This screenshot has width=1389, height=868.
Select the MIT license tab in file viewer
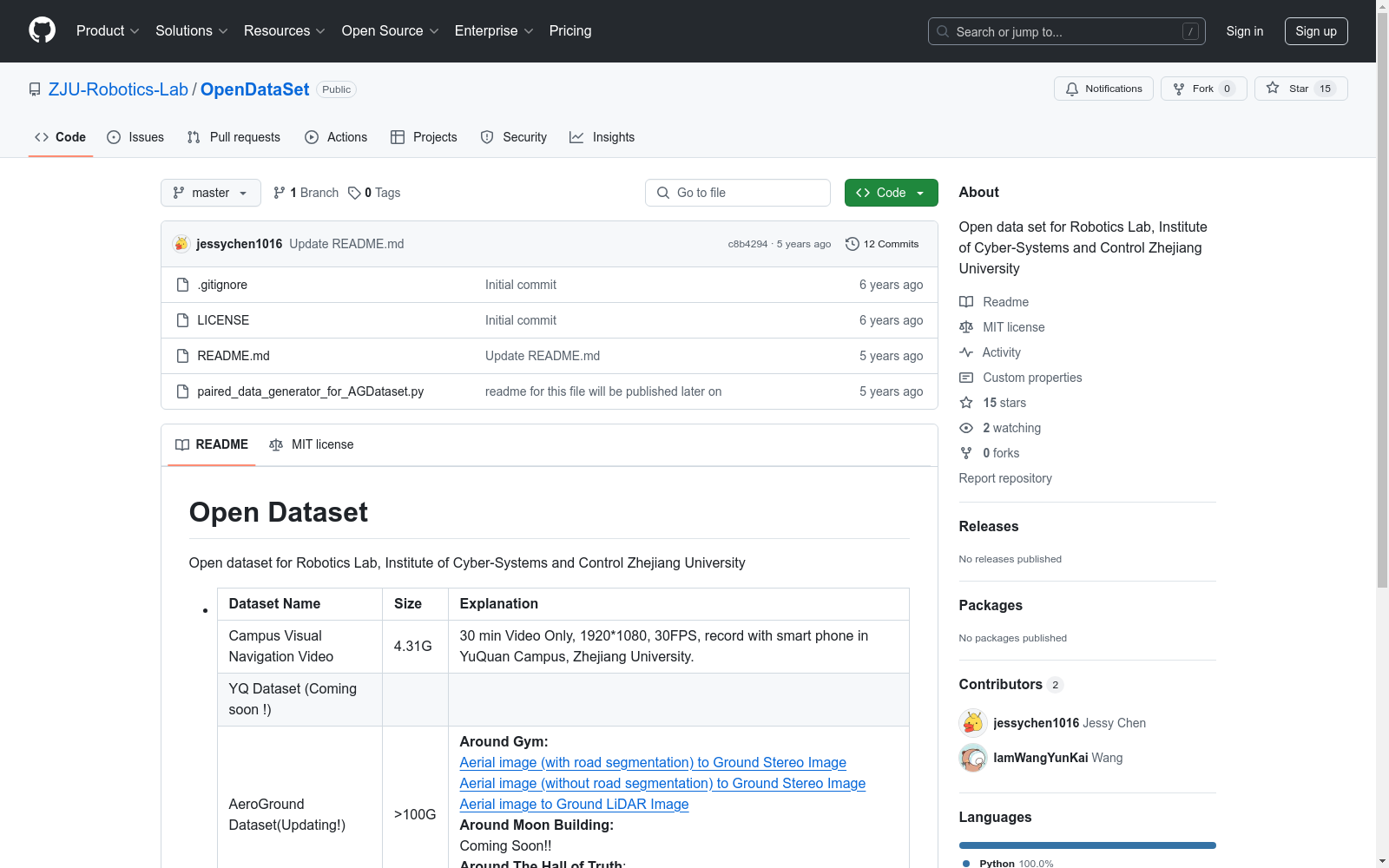click(312, 444)
